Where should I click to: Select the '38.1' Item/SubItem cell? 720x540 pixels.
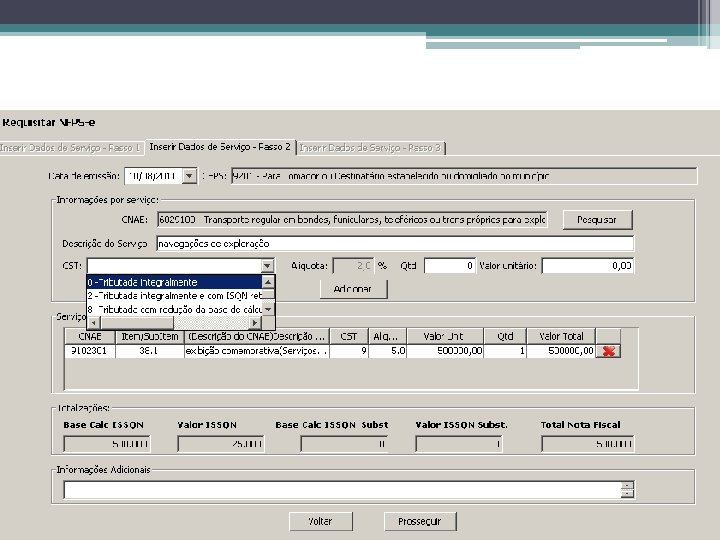click(x=150, y=351)
